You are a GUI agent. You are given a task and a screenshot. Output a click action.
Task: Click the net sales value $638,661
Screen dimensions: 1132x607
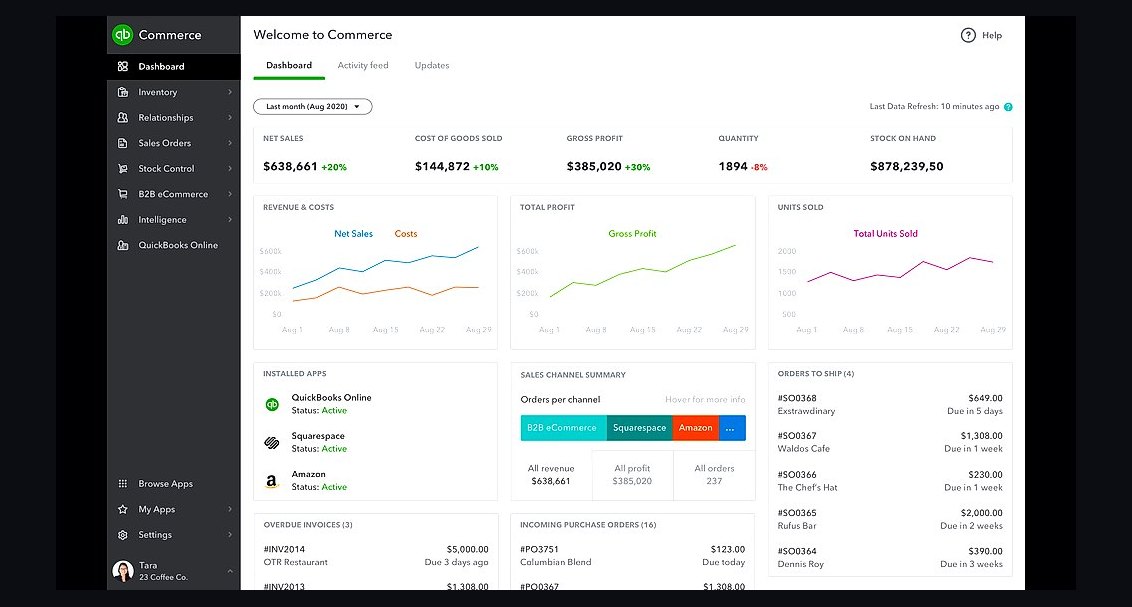[290, 167]
